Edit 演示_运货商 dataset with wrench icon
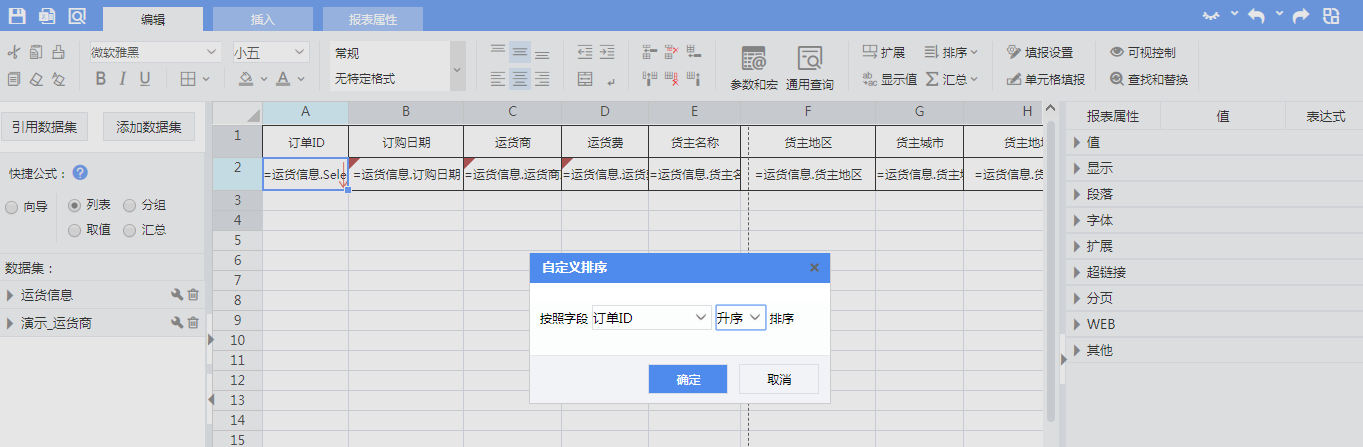The width and height of the screenshot is (1363, 447). [x=177, y=323]
